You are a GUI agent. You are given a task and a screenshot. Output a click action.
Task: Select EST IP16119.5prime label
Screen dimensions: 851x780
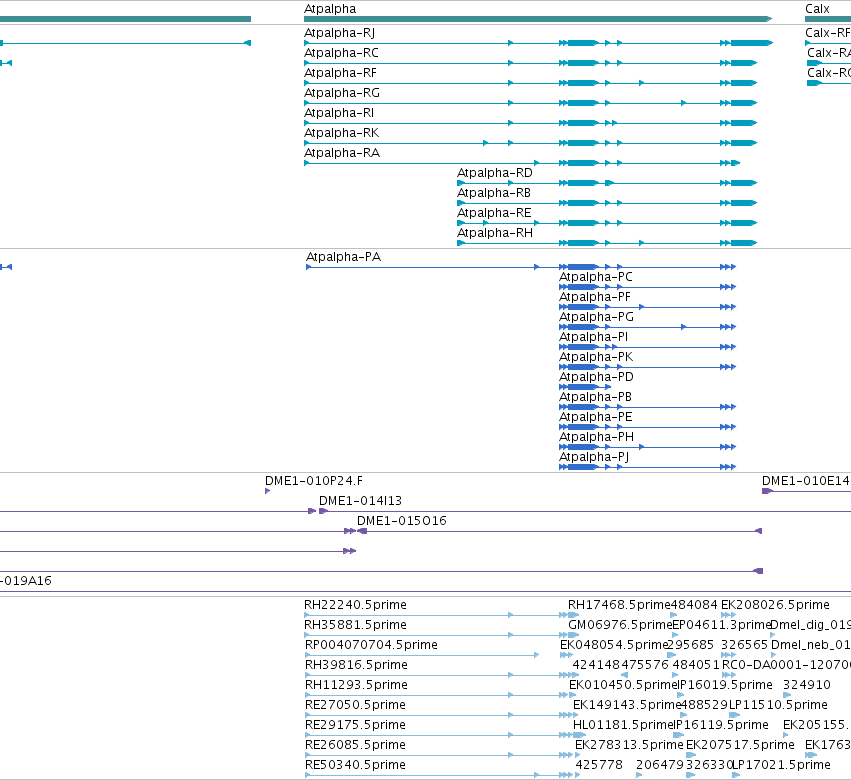(x=721, y=725)
